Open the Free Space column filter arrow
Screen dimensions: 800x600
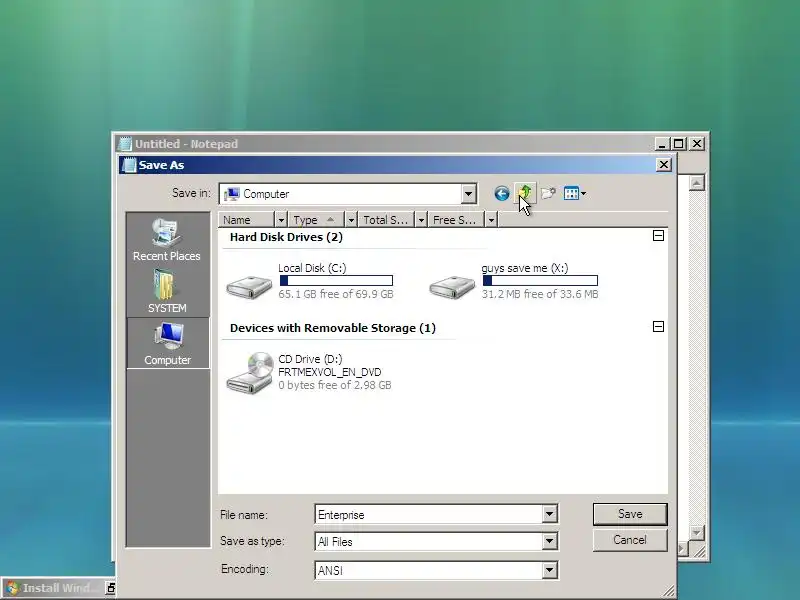tap(491, 220)
